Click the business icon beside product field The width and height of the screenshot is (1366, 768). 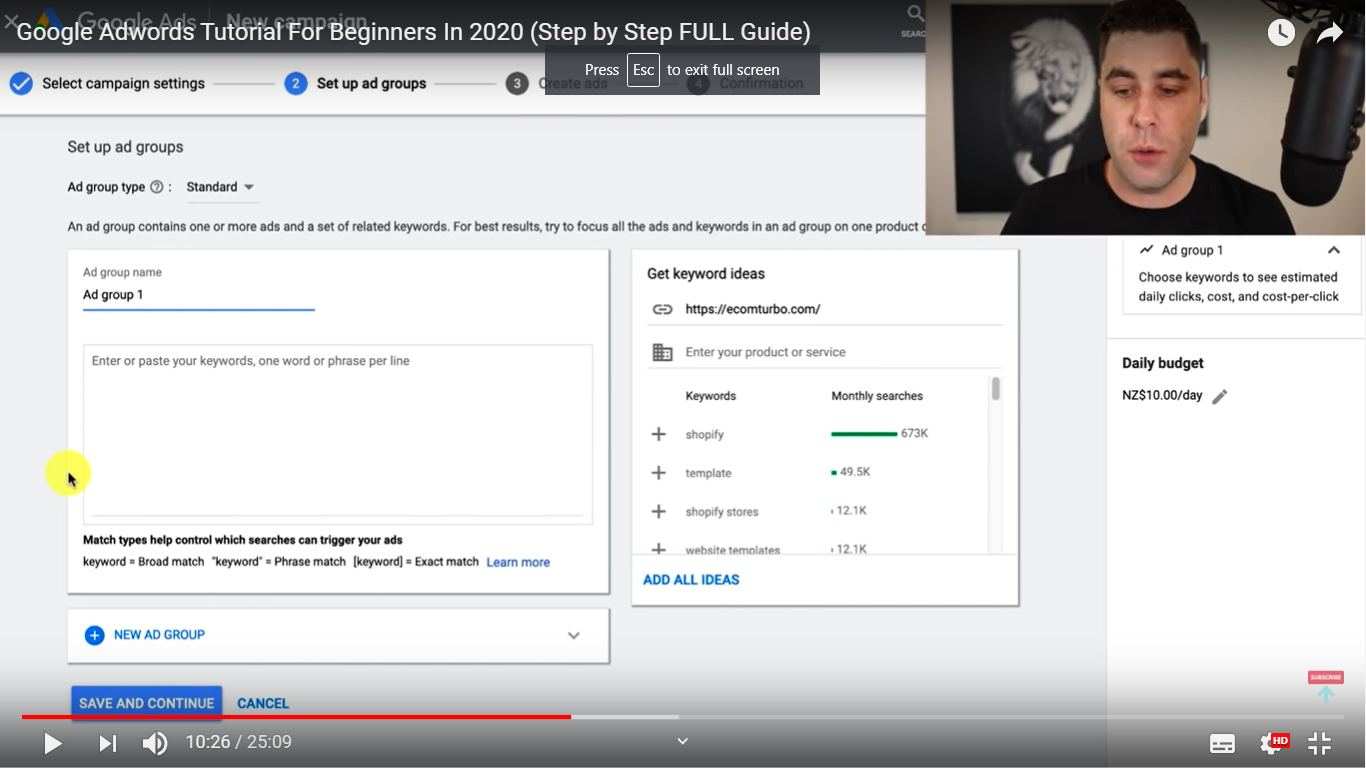tap(662, 352)
